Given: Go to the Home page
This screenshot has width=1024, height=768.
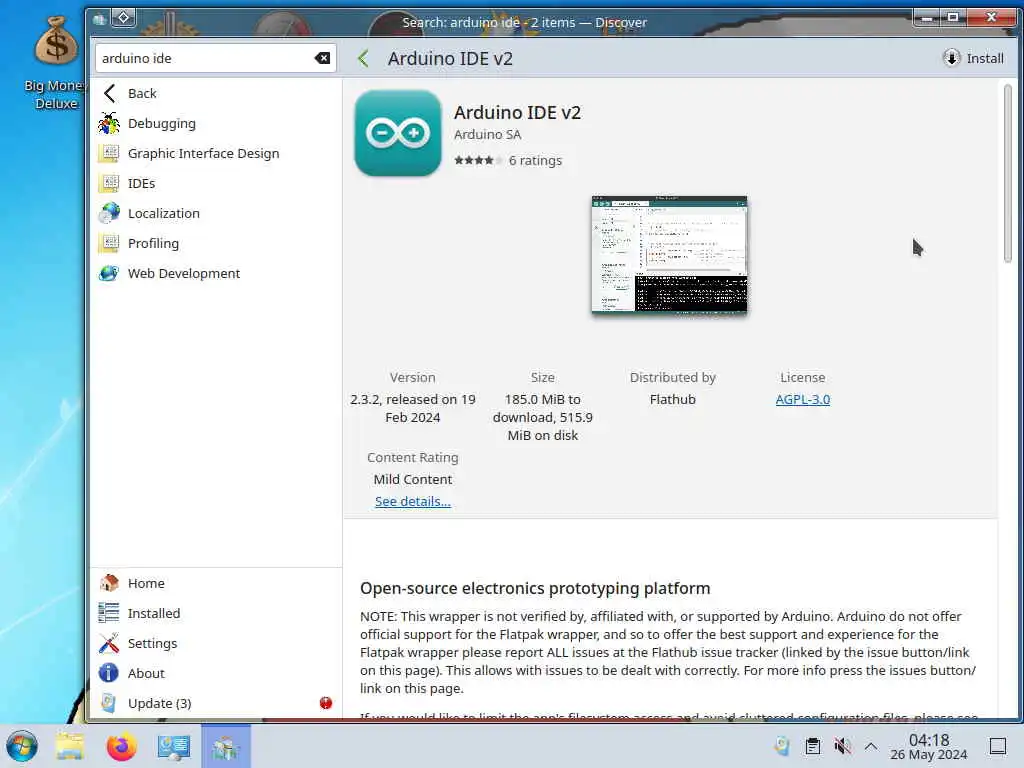Looking at the screenshot, I should pos(216,583).
